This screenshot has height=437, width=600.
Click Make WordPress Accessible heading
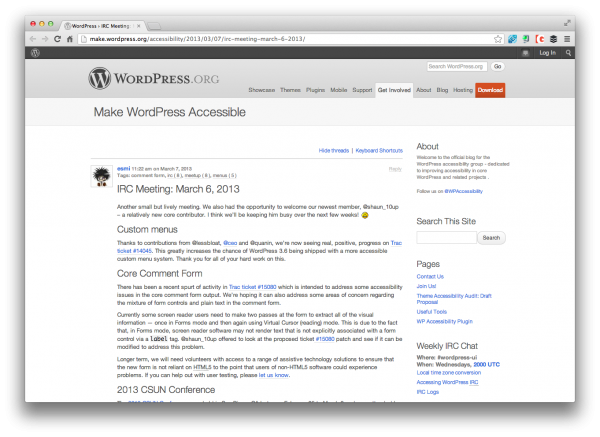point(170,112)
